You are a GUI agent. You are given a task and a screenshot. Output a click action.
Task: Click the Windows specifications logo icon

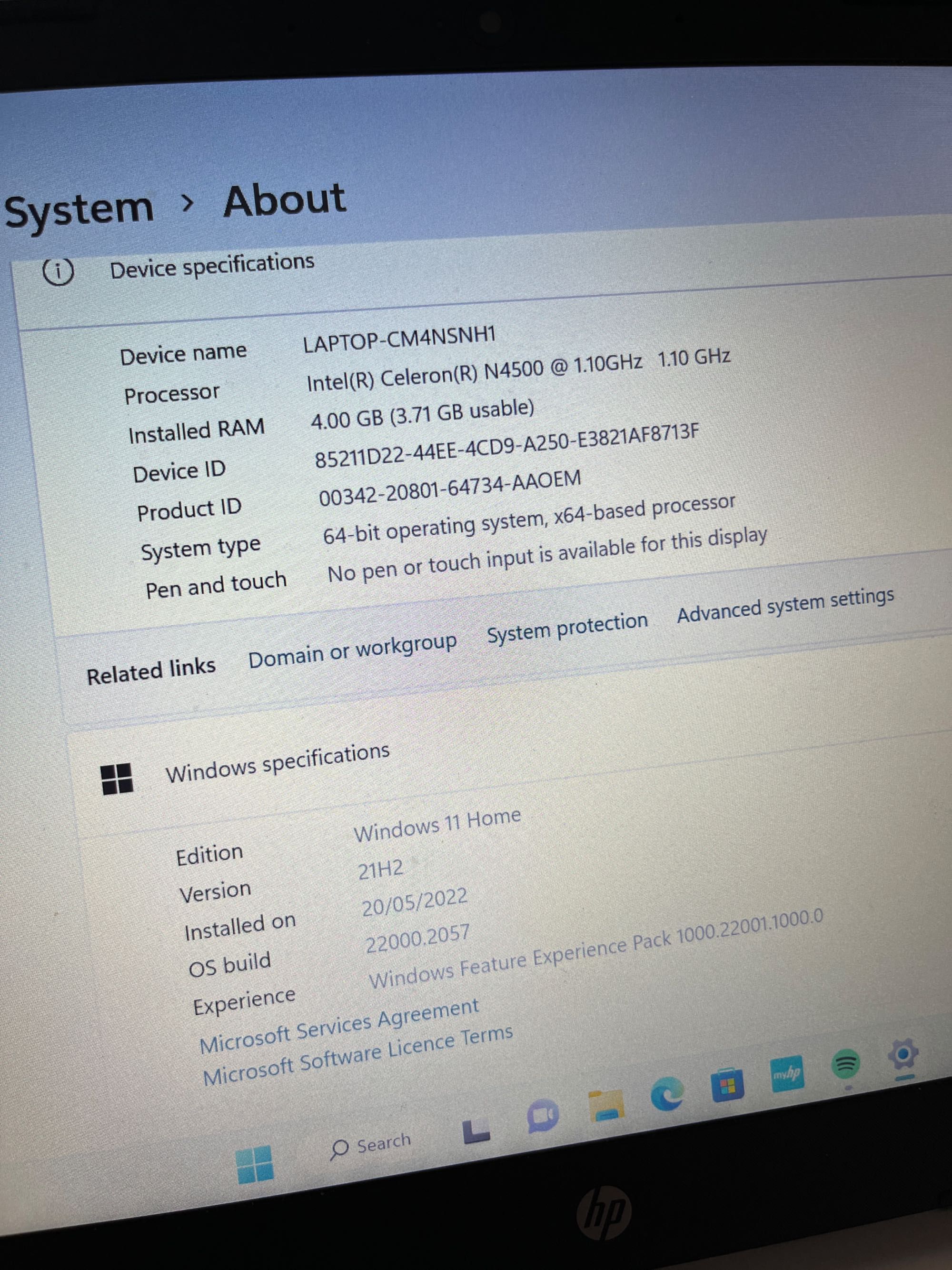(x=117, y=779)
